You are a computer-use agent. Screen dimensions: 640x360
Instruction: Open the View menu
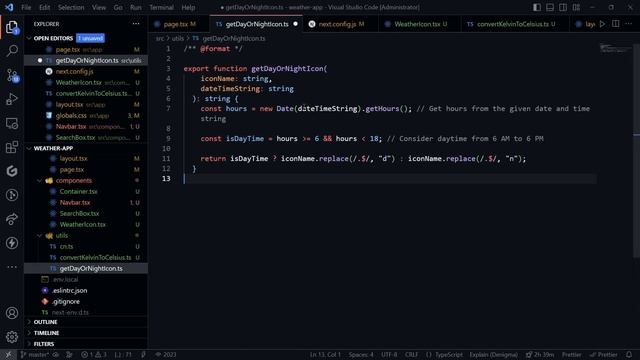click(x=99, y=7)
